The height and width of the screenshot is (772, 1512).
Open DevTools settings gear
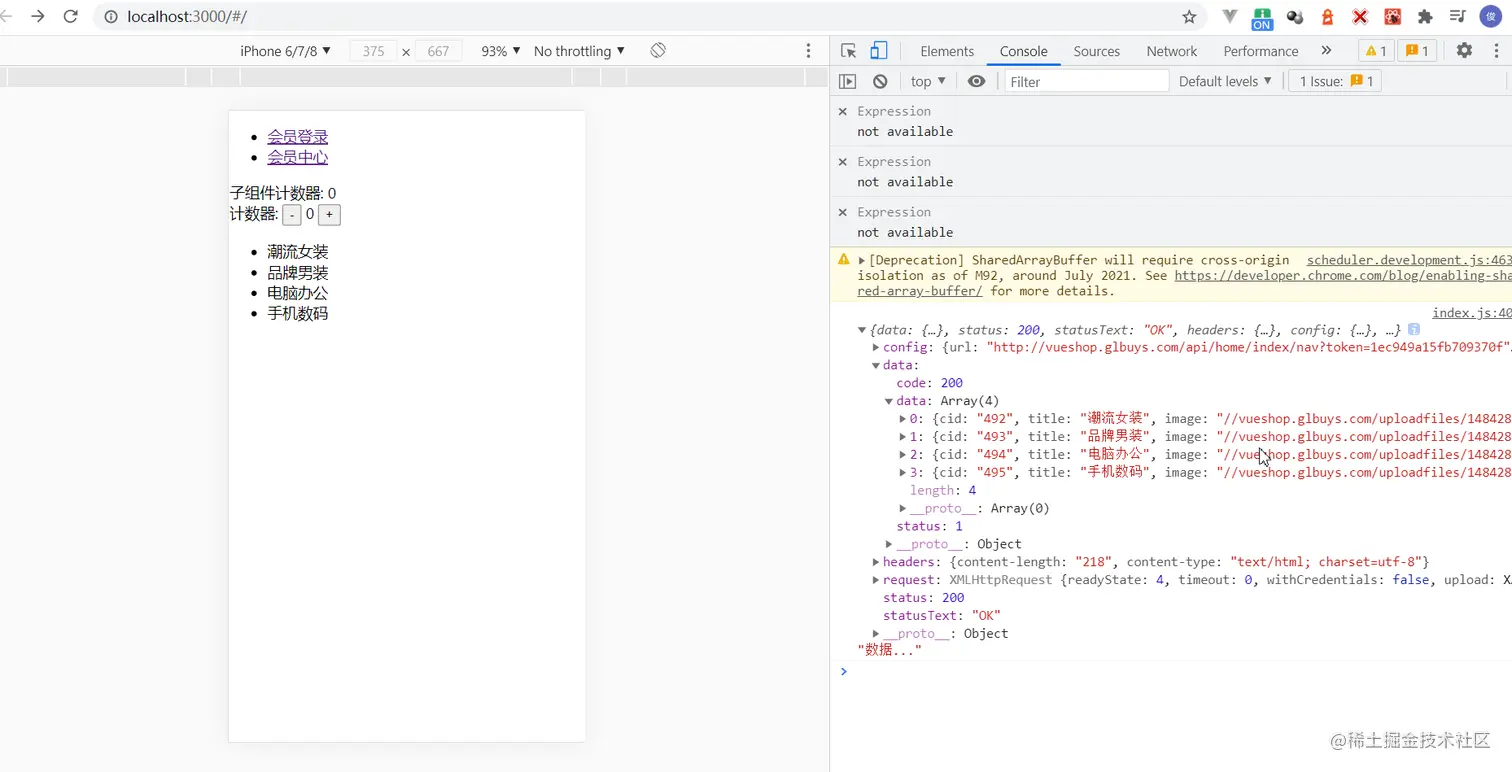pyautogui.click(x=1464, y=50)
